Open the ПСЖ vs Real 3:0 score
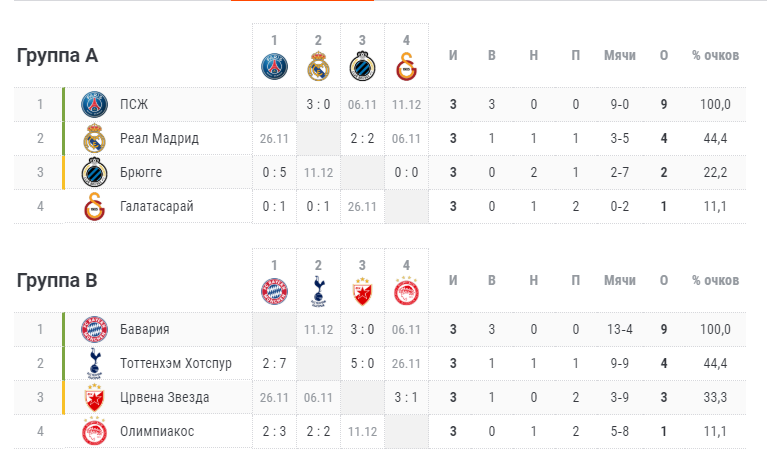 click(x=318, y=104)
